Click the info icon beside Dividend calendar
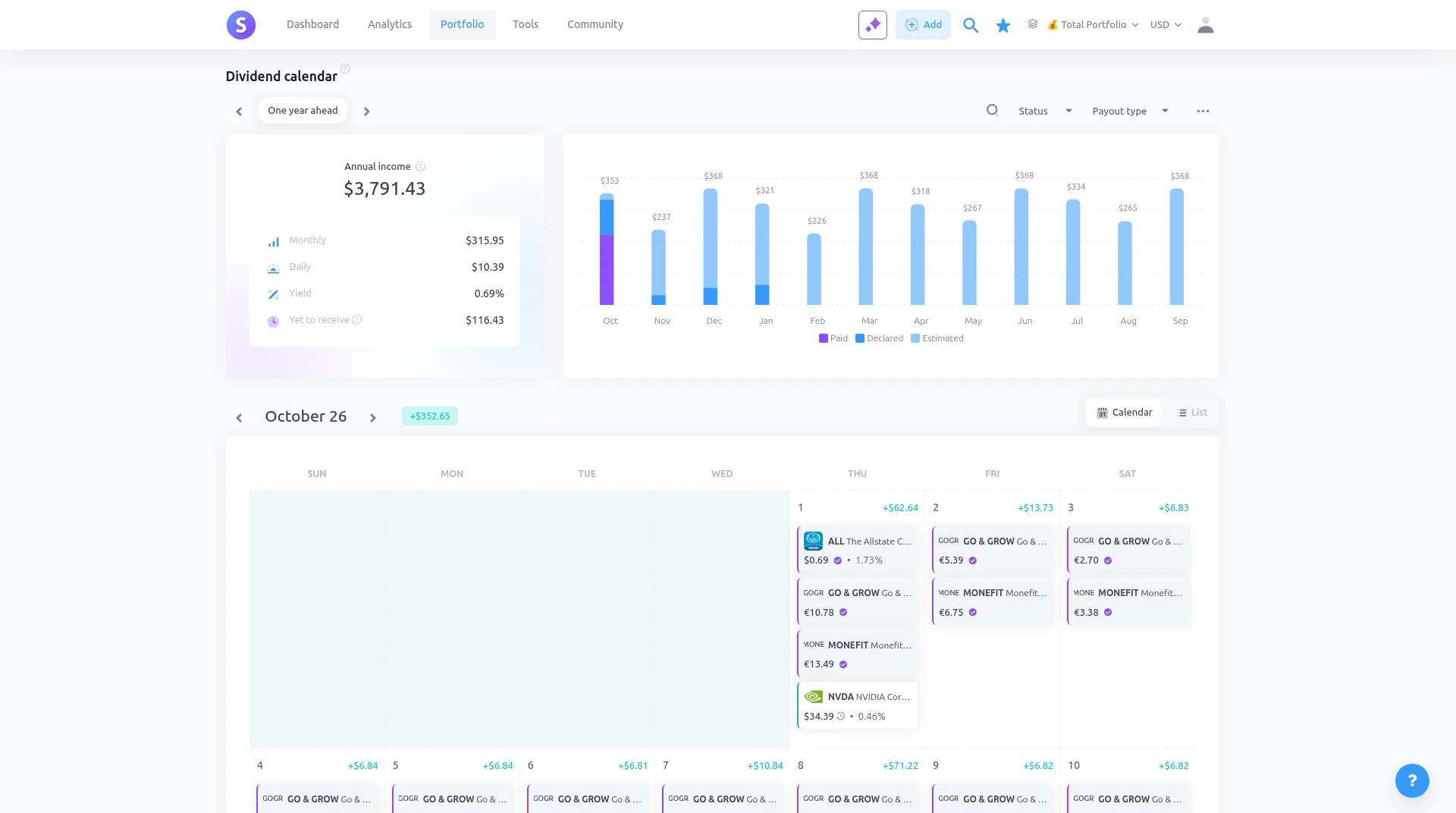 coord(345,69)
